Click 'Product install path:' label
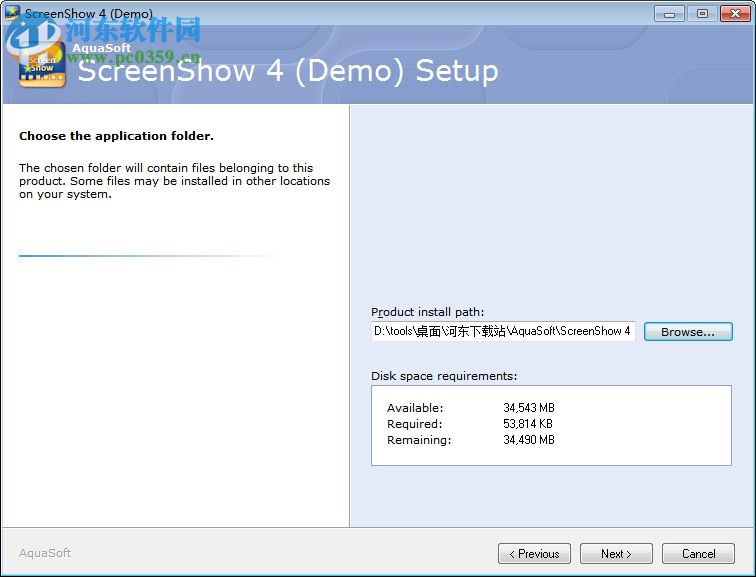The height and width of the screenshot is (577, 756). [x=428, y=312]
